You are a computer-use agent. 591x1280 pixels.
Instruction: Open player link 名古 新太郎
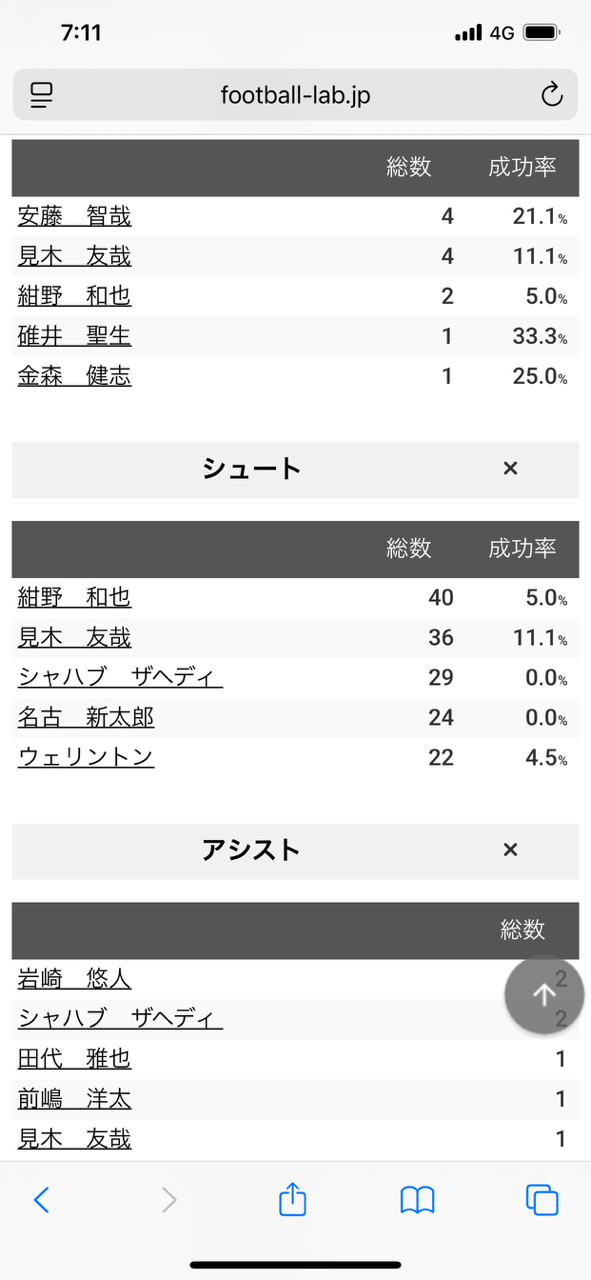coord(86,717)
